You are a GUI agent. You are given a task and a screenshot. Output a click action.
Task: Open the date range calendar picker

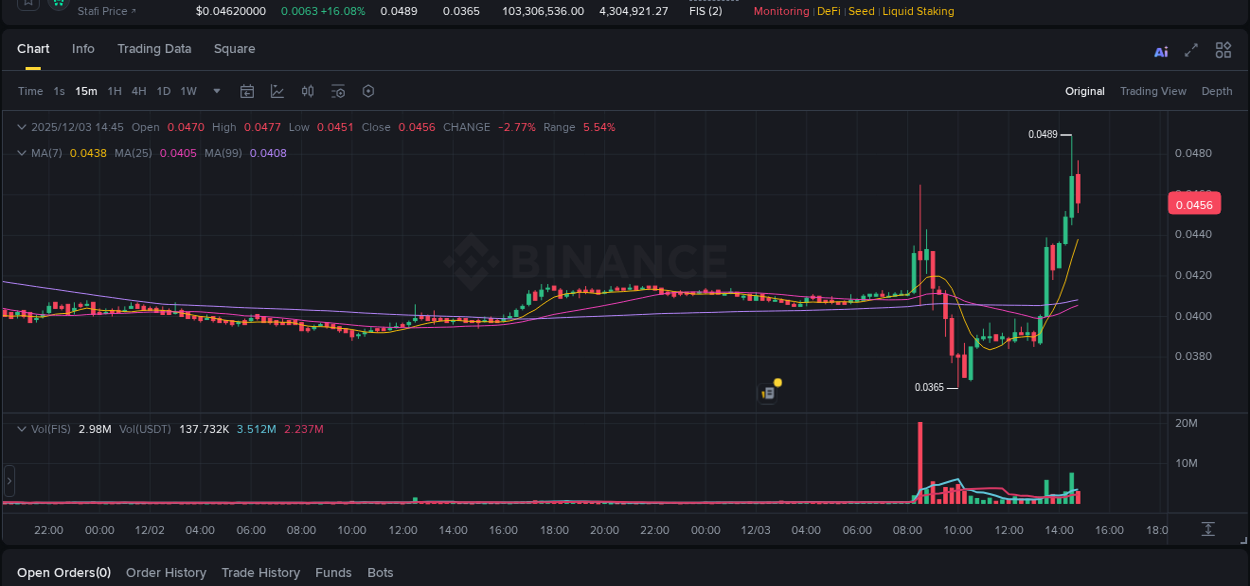tap(247, 91)
